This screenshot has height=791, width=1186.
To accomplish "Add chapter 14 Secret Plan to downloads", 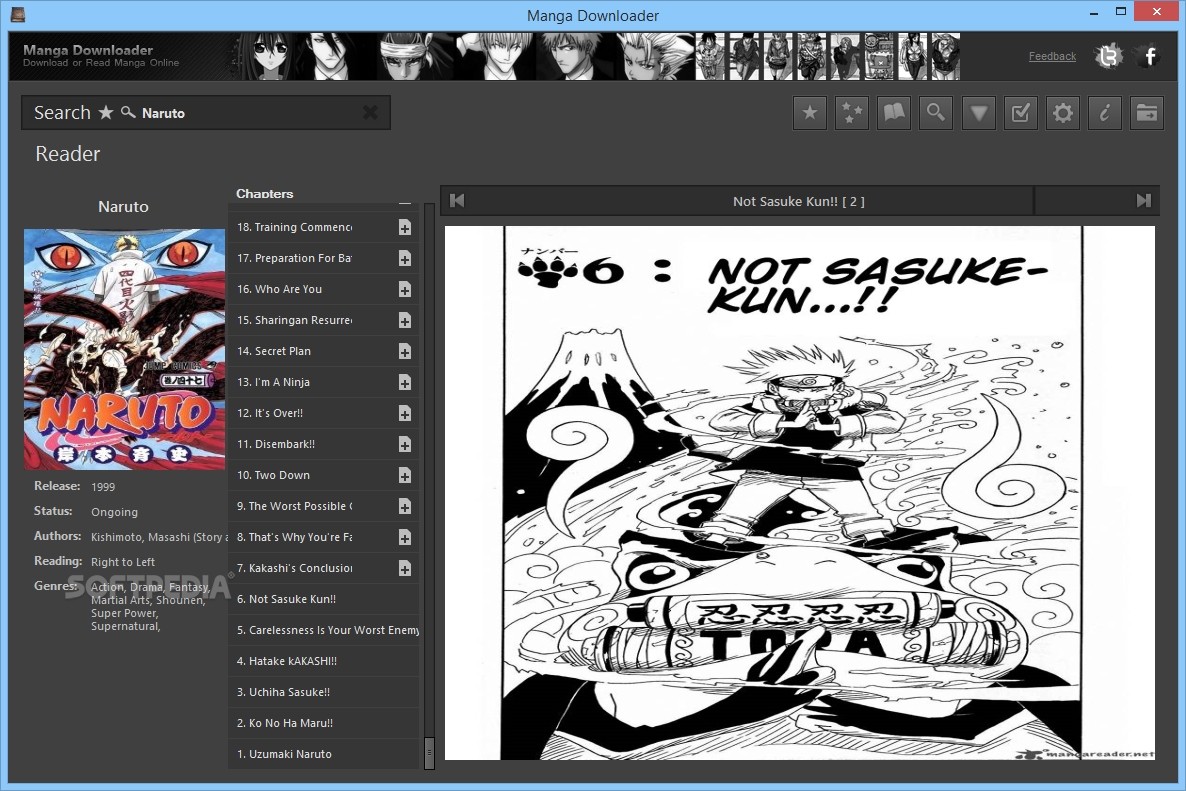I will 405,352.
